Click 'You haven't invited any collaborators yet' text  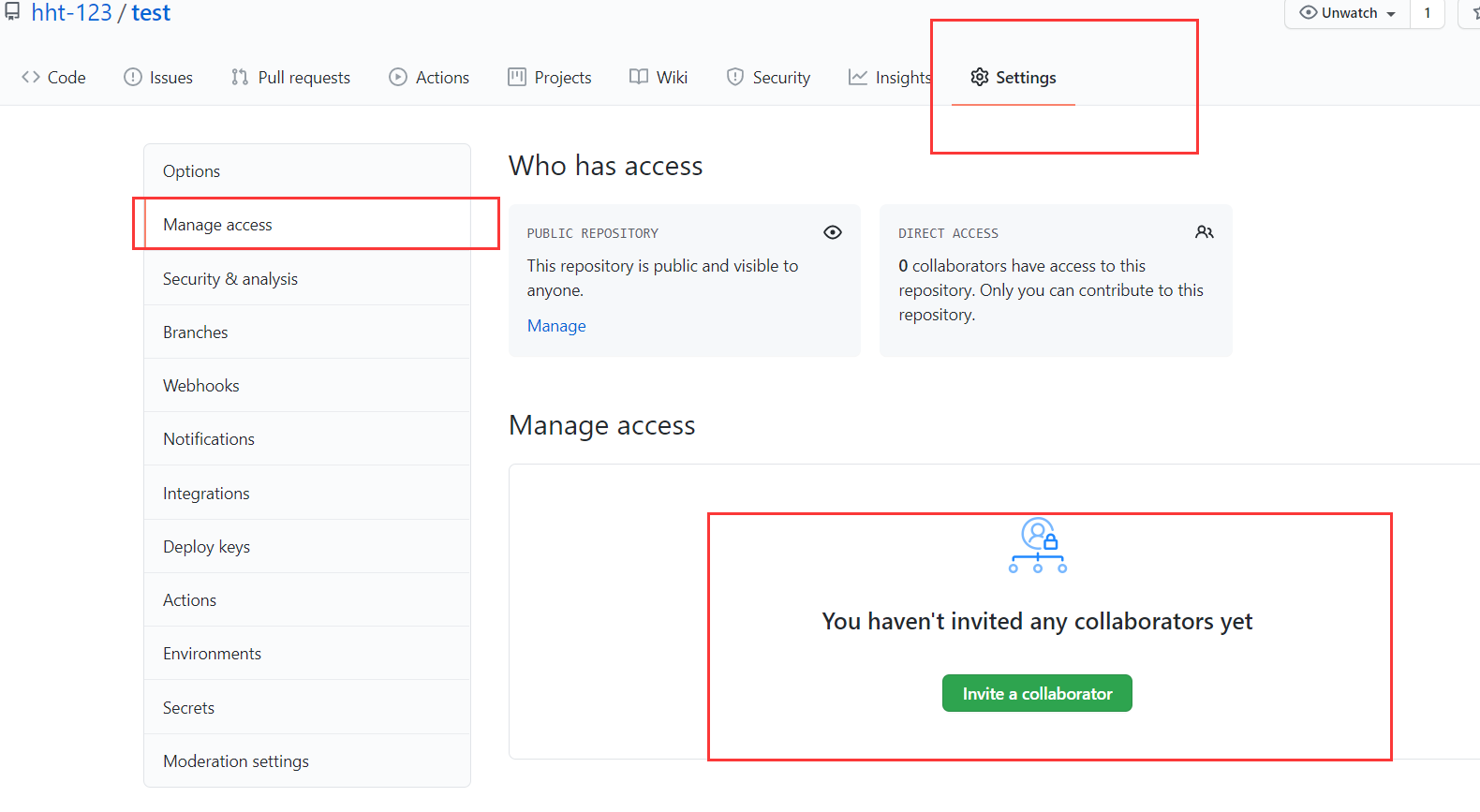tap(1037, 621)
